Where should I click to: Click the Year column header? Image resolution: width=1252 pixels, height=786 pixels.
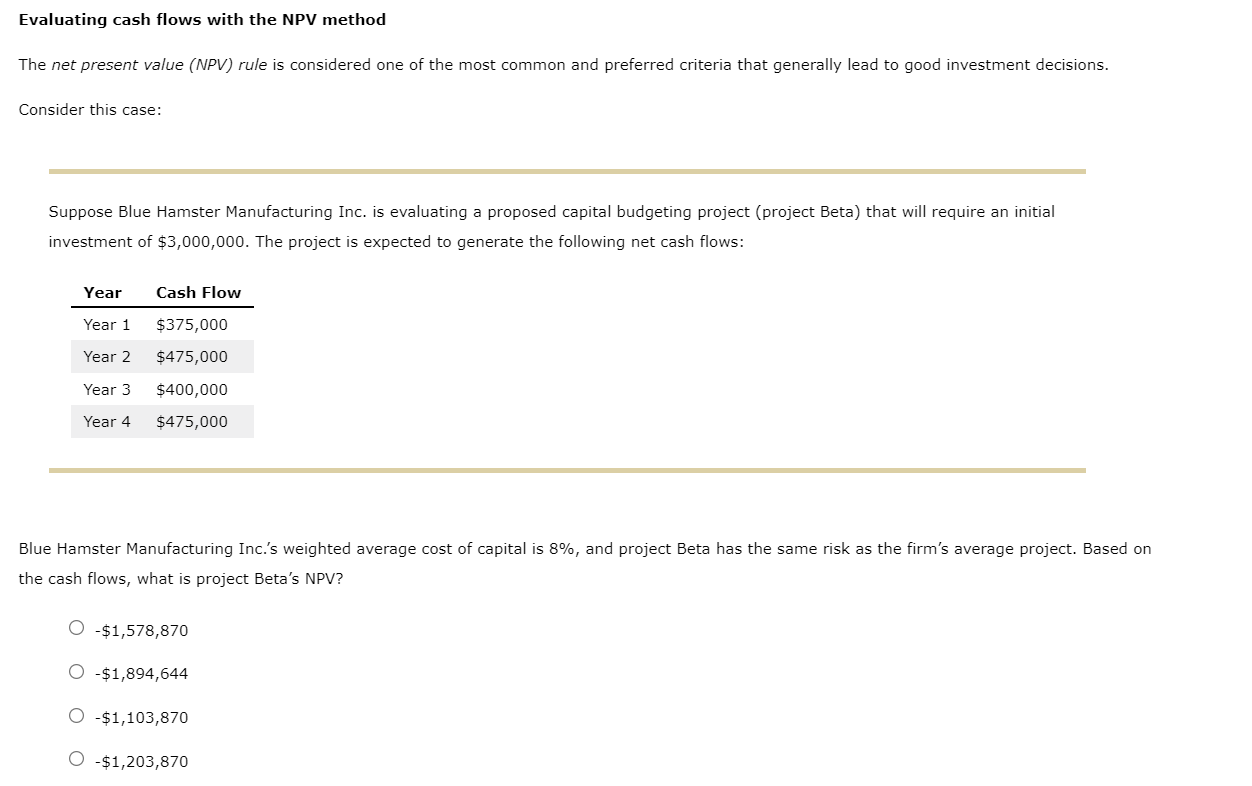coord(102,292)
